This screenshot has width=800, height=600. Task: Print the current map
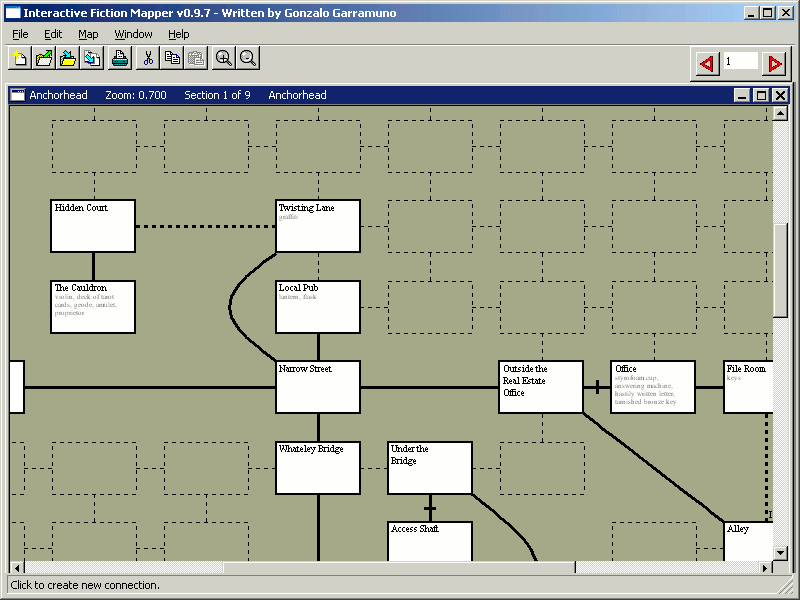pyautogui.click(x=119, y=58)
